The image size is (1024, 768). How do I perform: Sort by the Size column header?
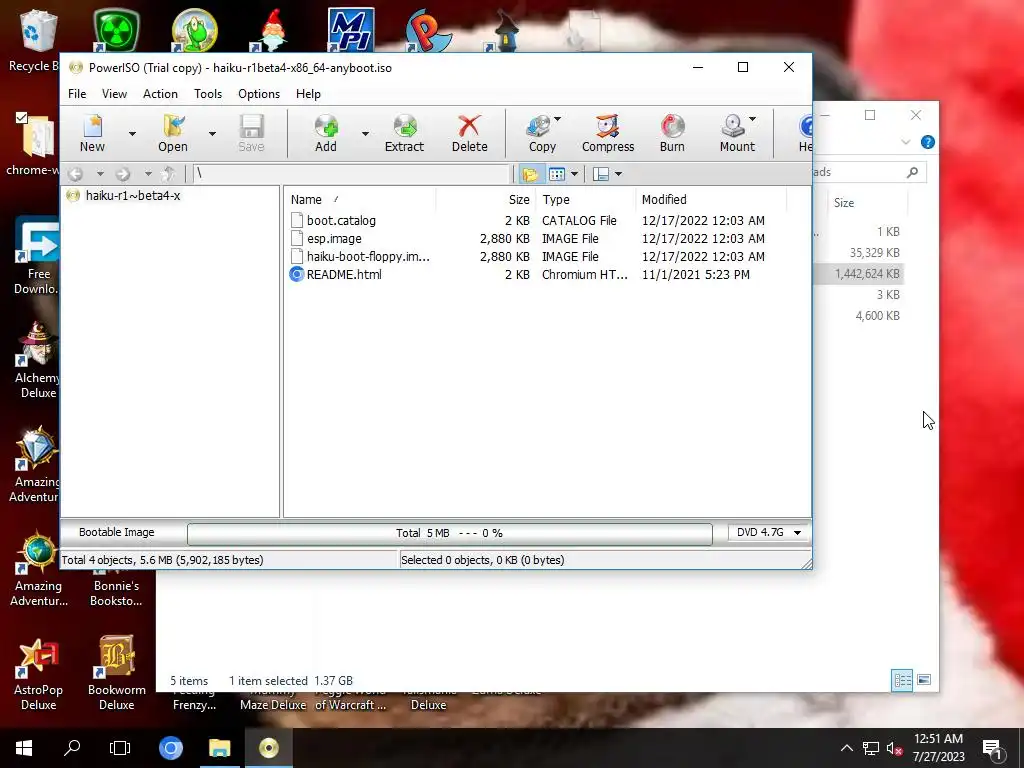pos(486,200)
